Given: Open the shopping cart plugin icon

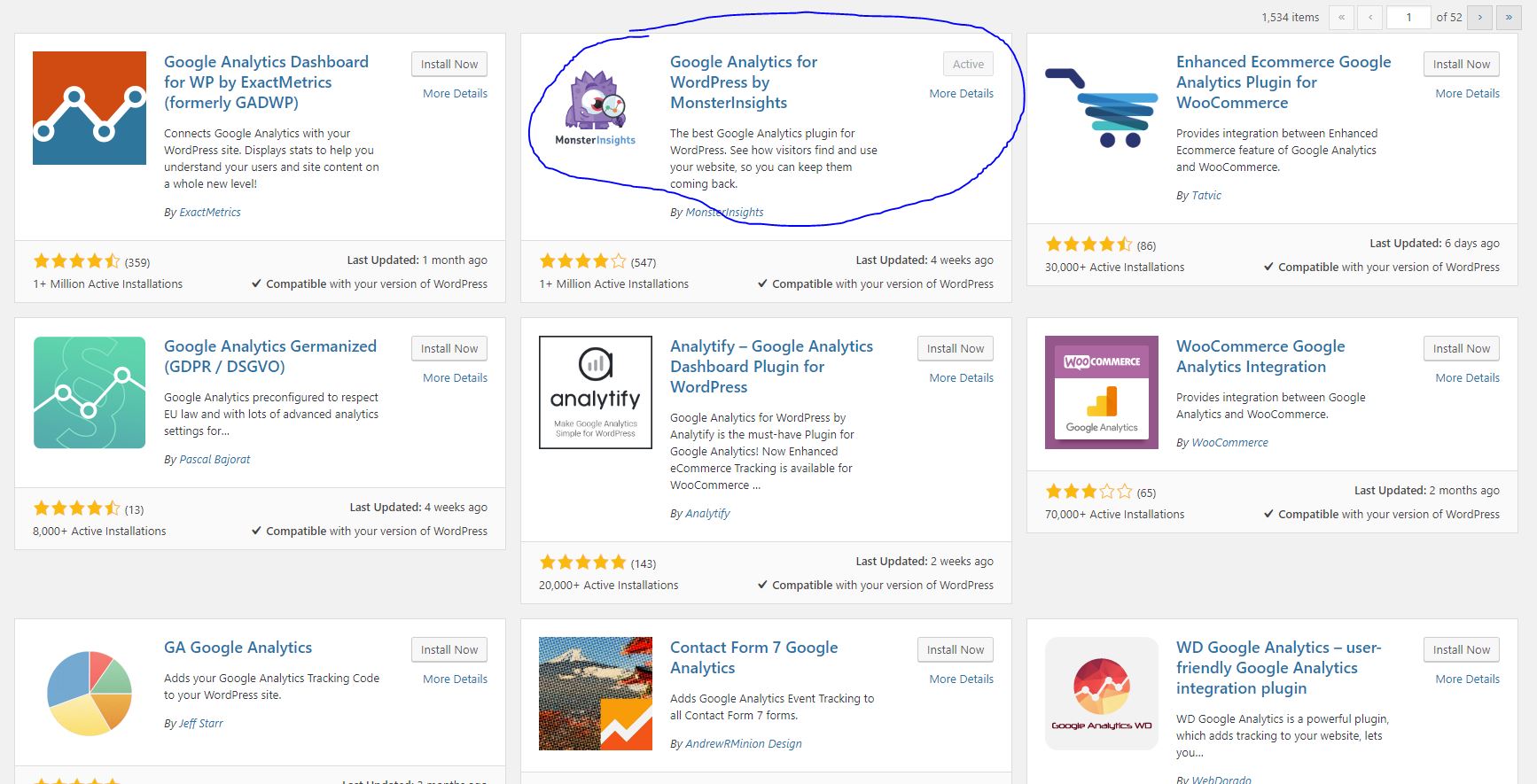Looking at the screenshot, I should [1102, 108].
